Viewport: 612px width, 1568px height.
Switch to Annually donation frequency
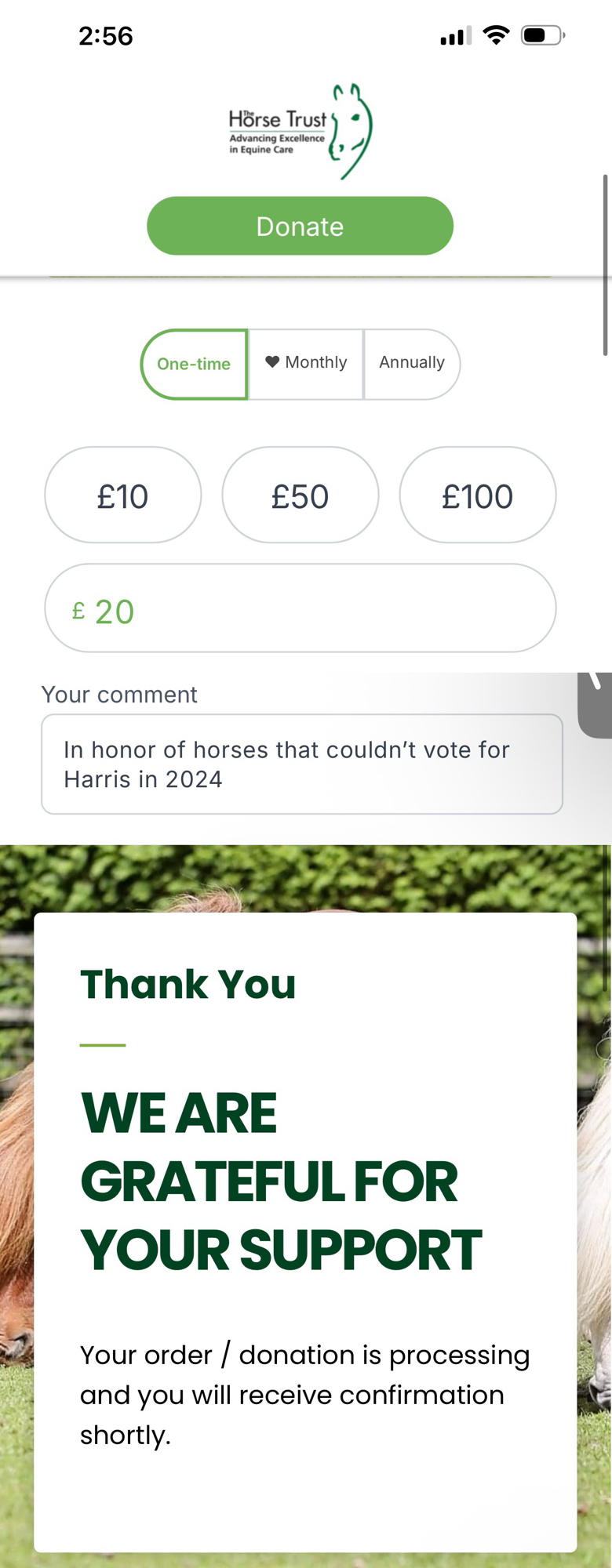tap(412, 363)
